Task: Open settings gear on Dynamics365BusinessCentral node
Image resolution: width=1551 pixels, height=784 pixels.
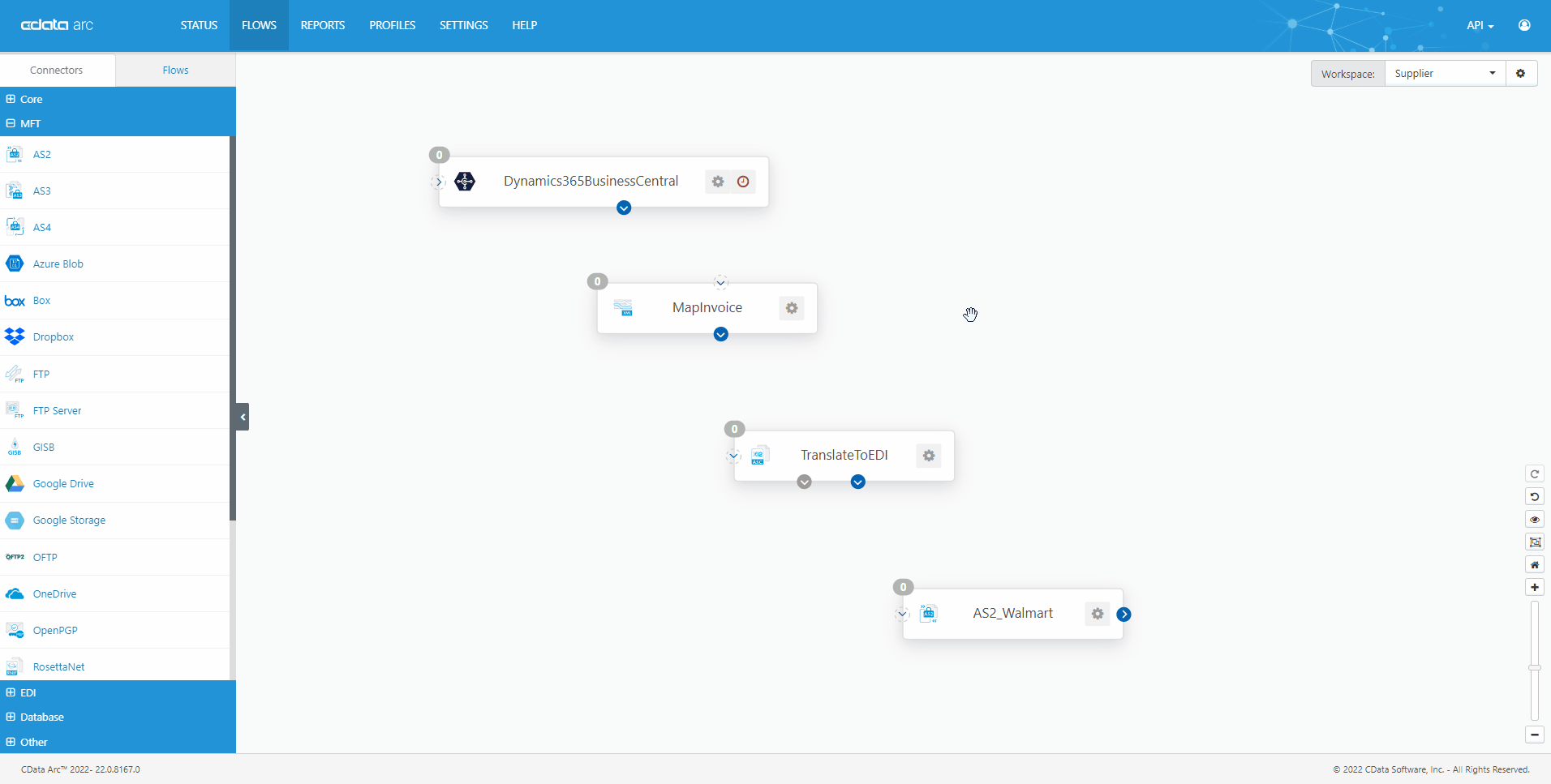Action: (x=718, y=182)
